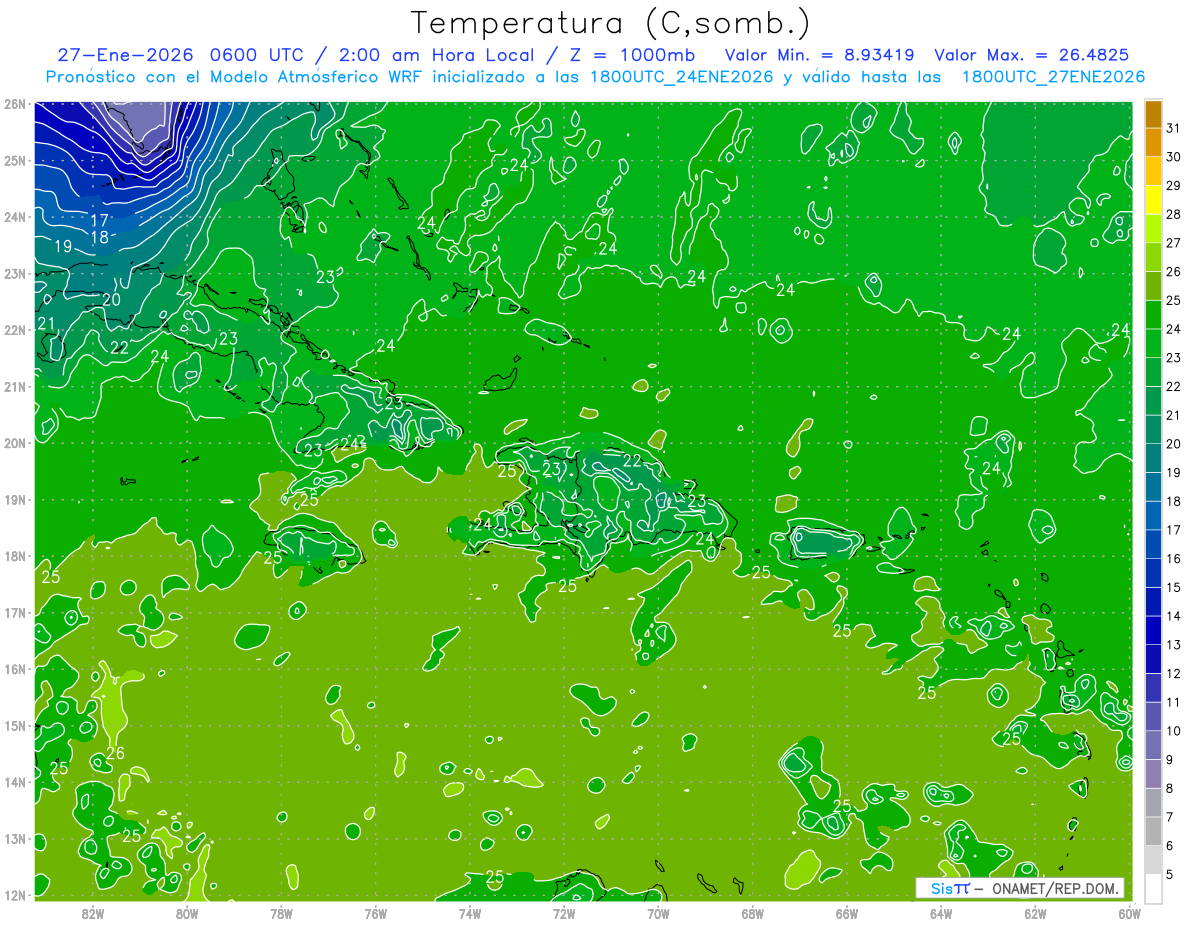Click the blue swatch between 16 and 17
Viewport: 1200px width, 927px height.
click(x=1153, y=545)
